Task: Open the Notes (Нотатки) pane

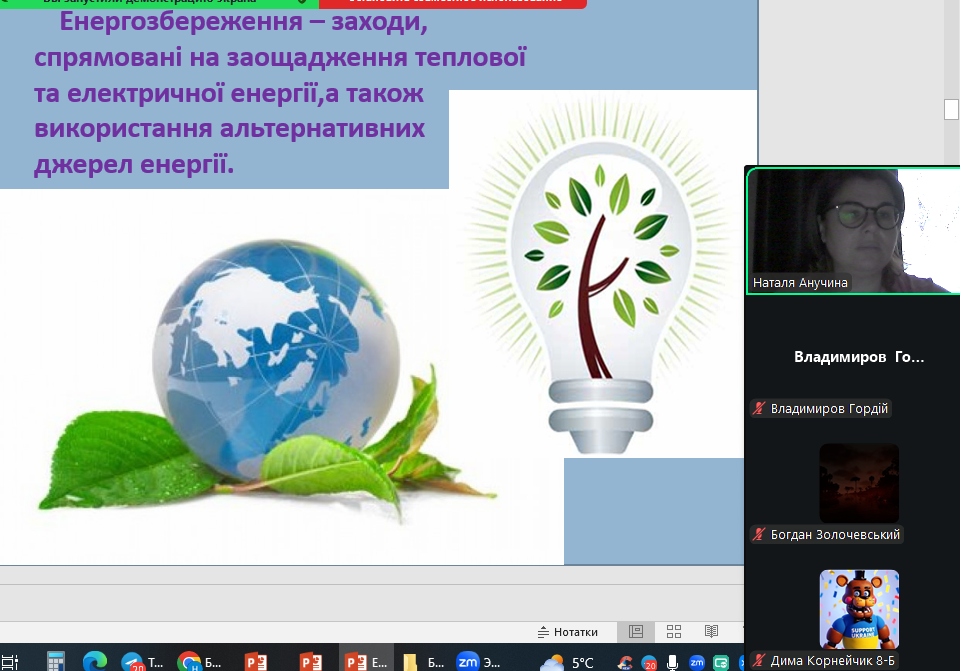Action: (x=568, y=632)
